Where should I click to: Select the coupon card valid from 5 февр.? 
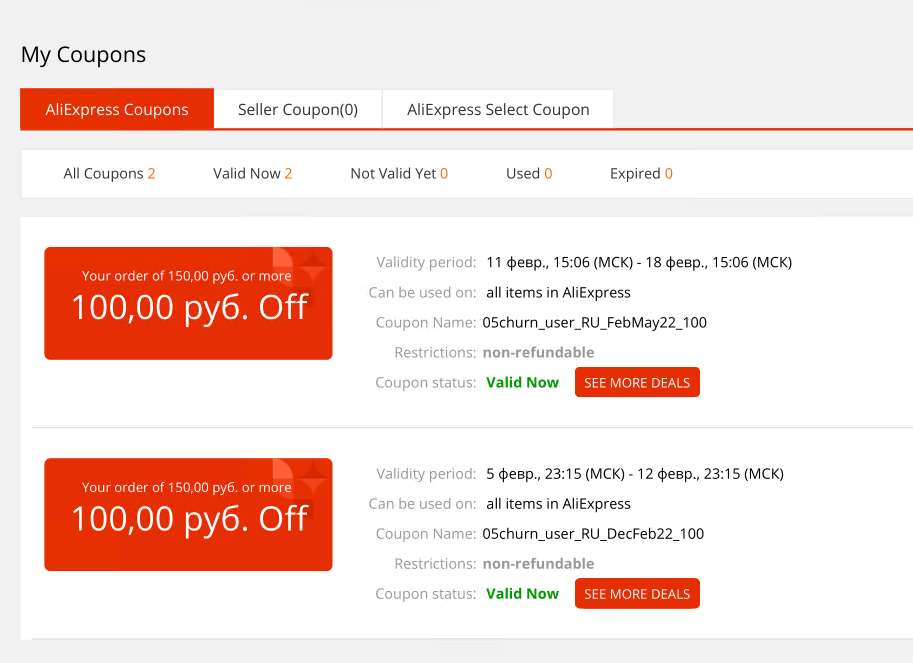coord(188,515)
